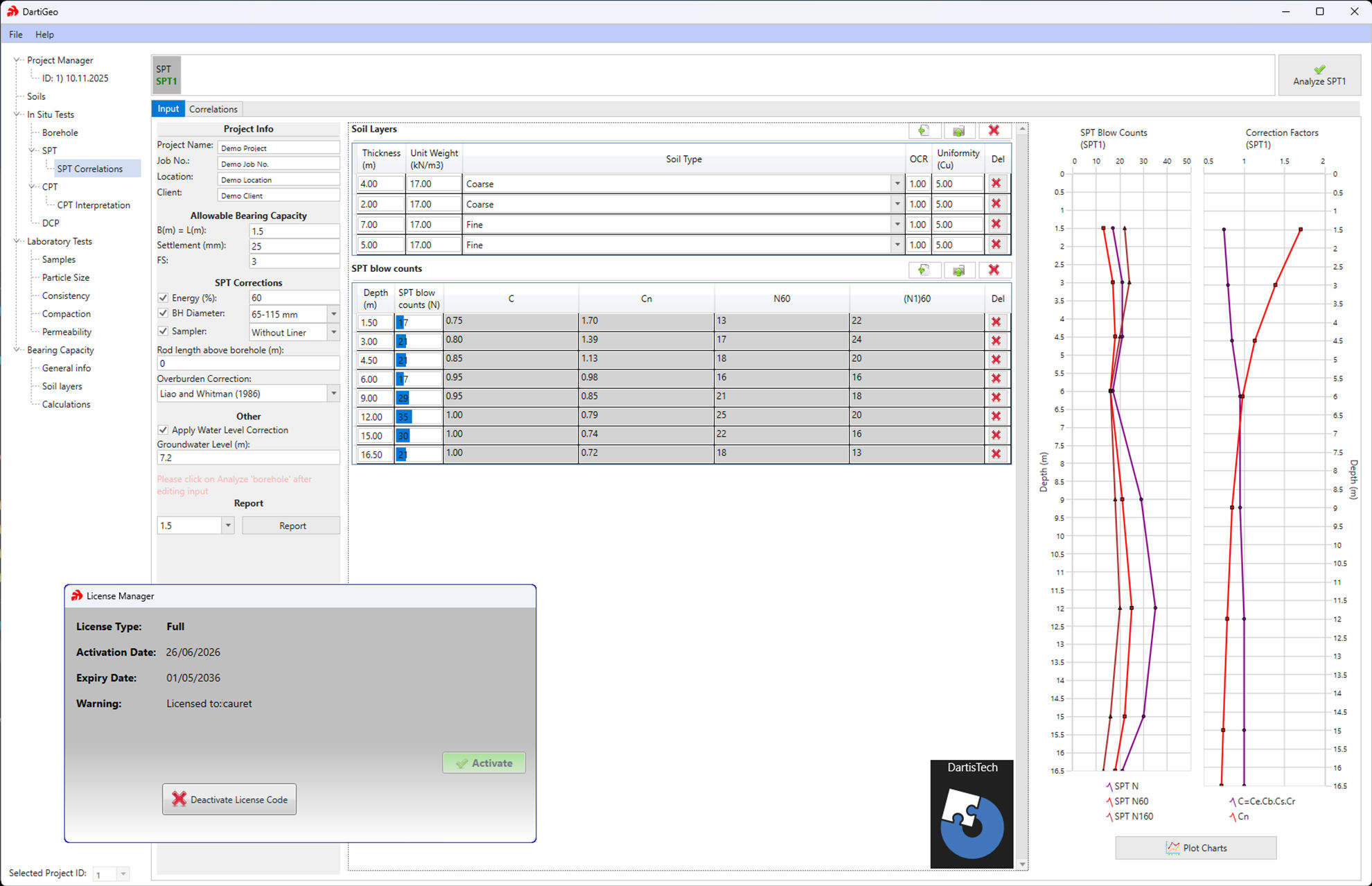This screenshot has width=1372, height=886.
Task: Click the License Manager window icon
Action: point(77,596)
